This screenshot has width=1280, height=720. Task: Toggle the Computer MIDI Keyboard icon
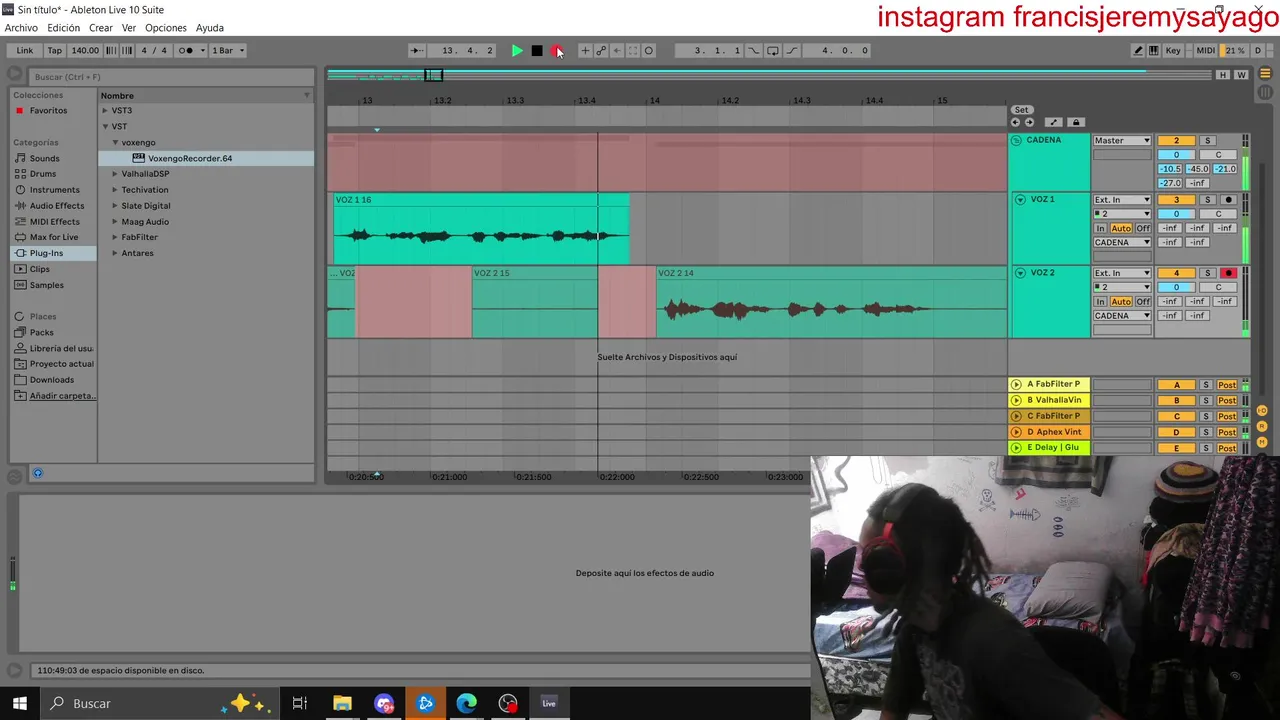[1154, 50]
